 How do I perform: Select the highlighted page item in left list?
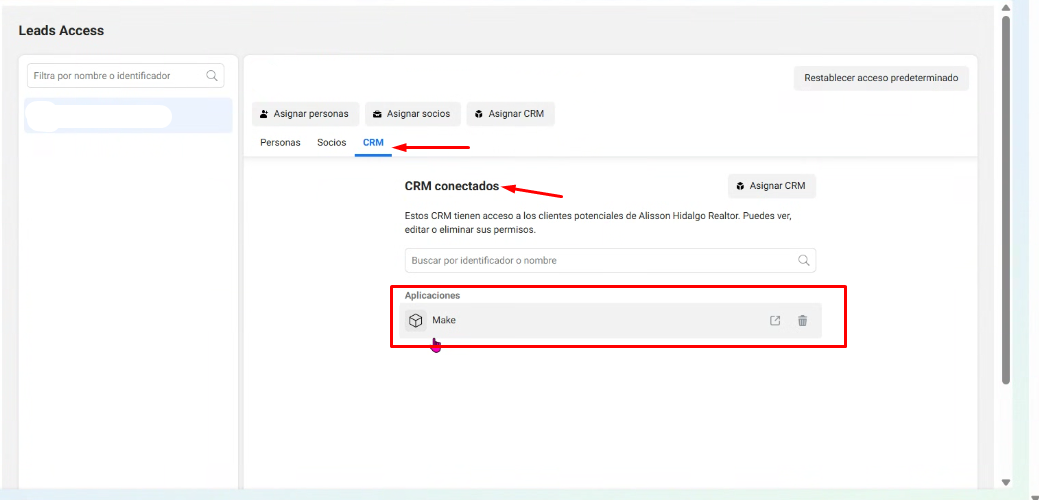click(x=129, y=116)
